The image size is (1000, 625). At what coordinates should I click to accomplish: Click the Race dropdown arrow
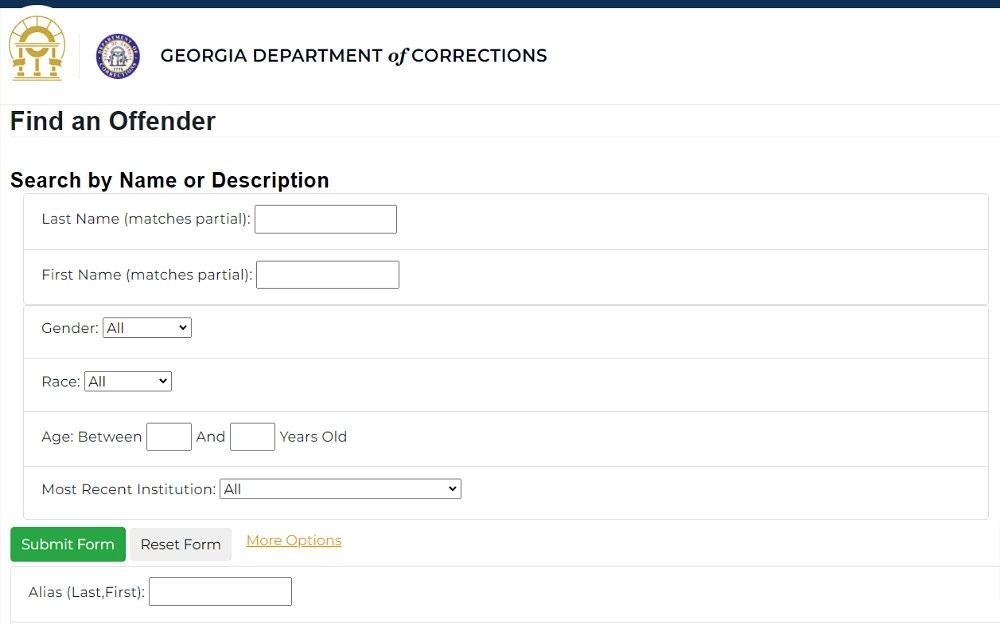tap(161, 381)
